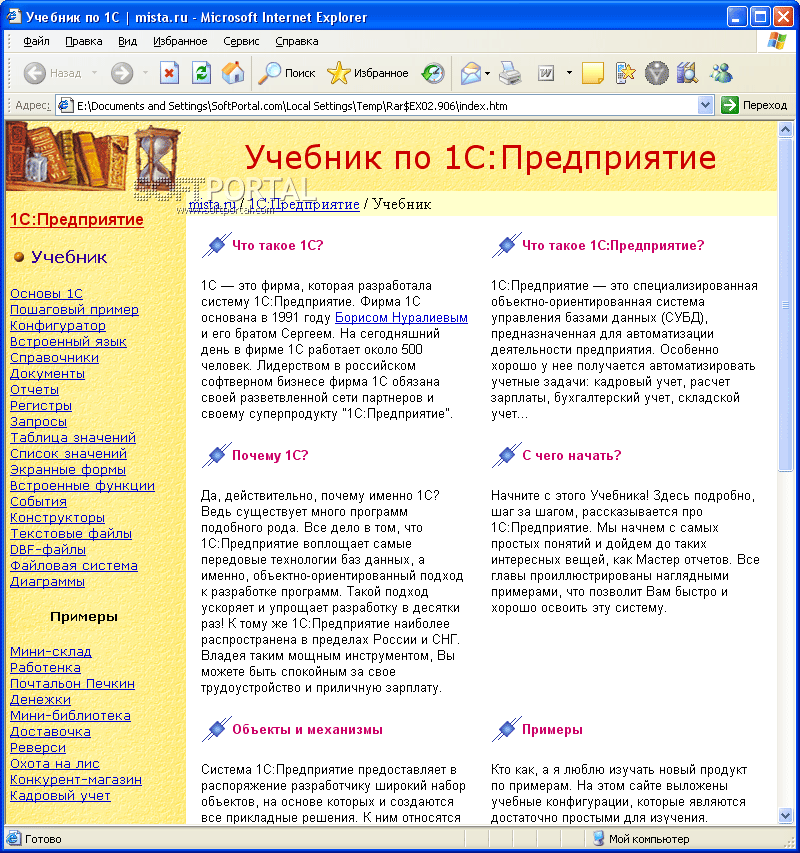Open the Почтальон Печкин example link
Screen dimensions: 800x853
tap(72, 684)
